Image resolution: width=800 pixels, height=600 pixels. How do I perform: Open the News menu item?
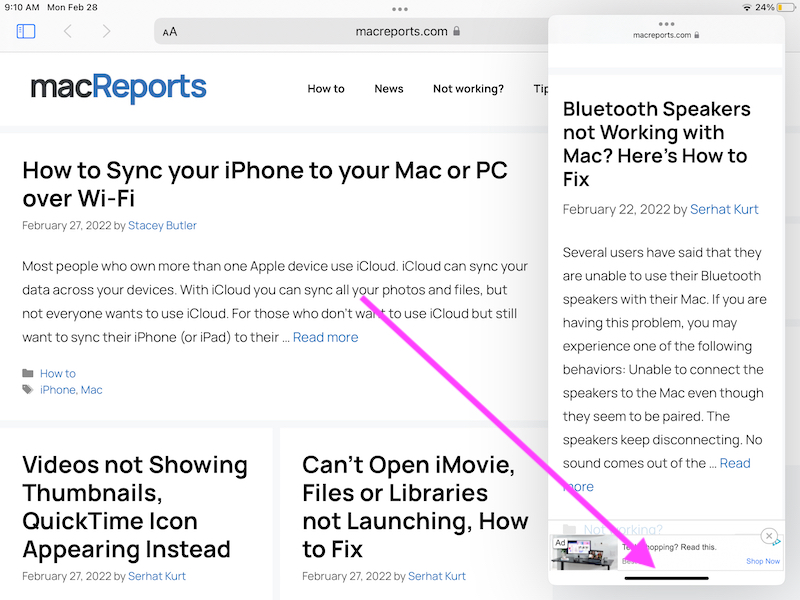tap(389, 89)
